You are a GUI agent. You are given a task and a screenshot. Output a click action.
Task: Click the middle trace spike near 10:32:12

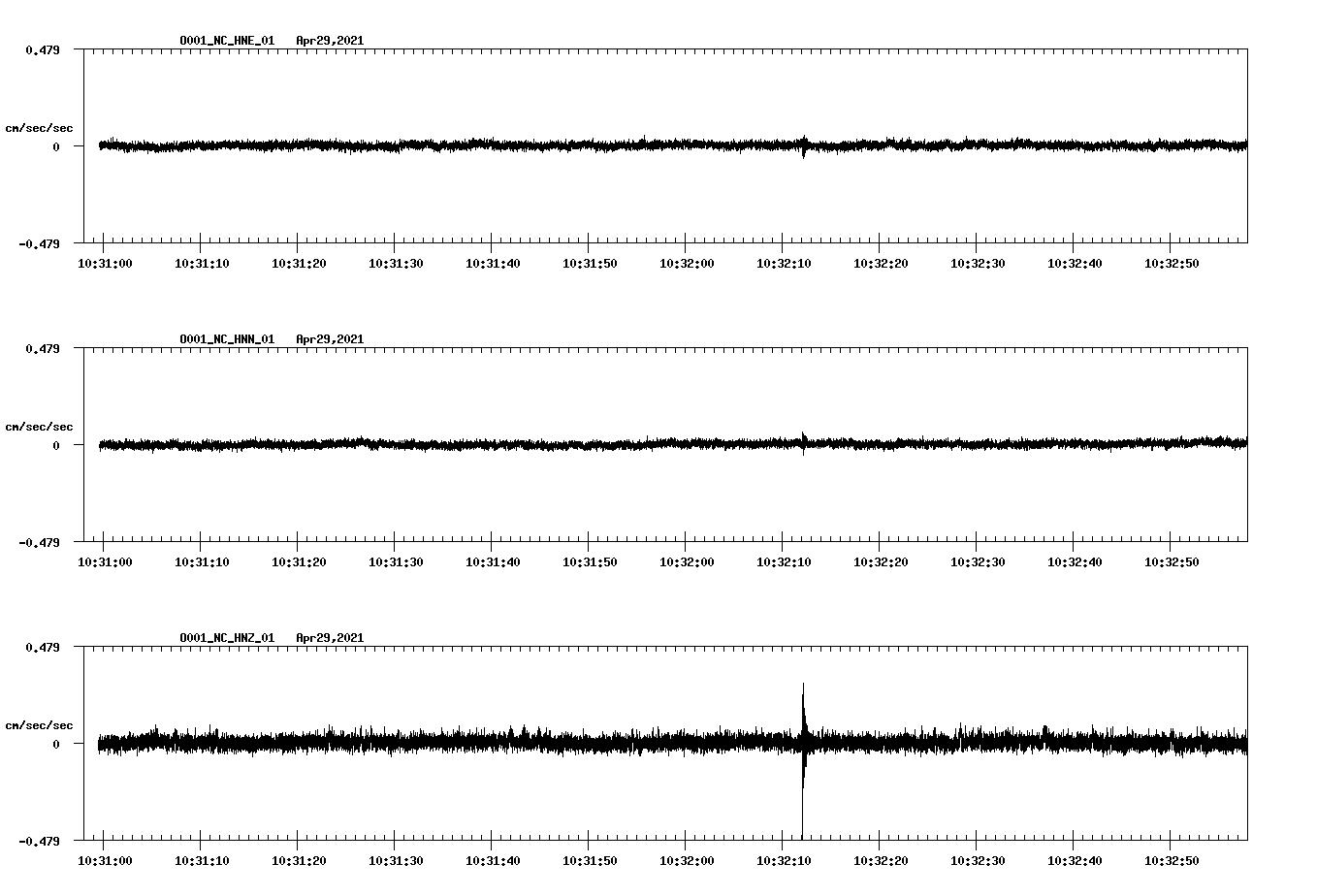[x=804, y=444]
